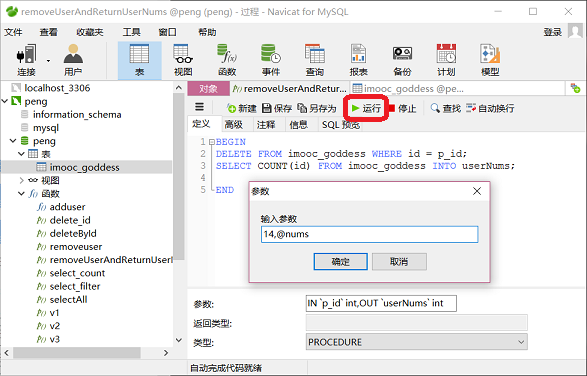Open Find (查找) in editor toolbar
Screen dimensions: 587x376
[x=445, y=109]
